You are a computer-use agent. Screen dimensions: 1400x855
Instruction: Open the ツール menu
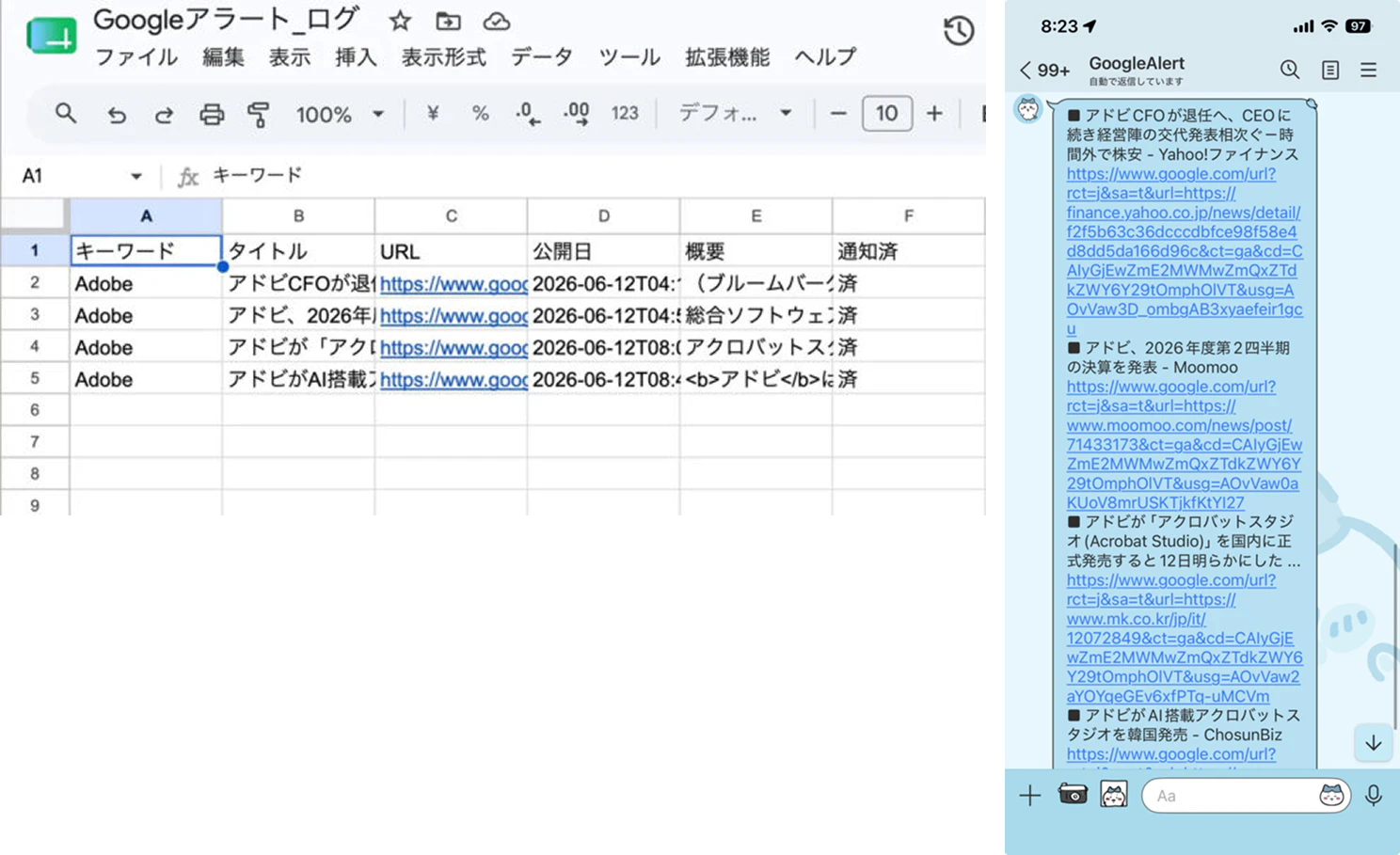pos(629,57)
